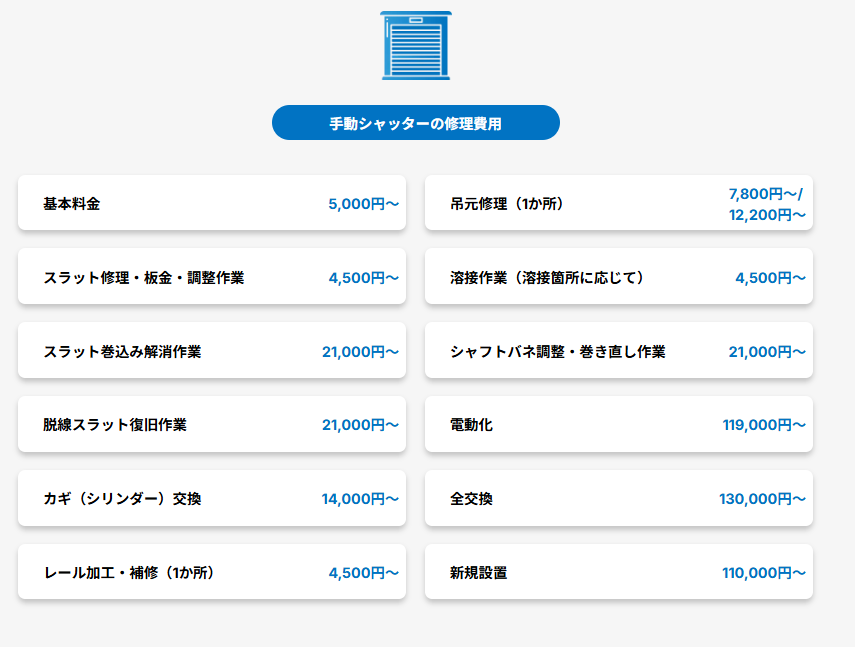
Task: Click the blue shutter illustration icon
Action: point(416,46)
